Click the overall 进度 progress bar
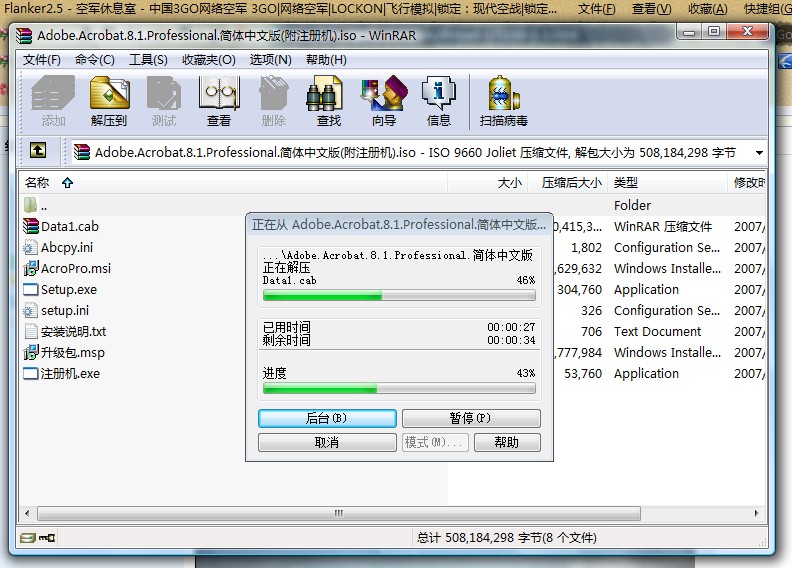 click(398, 388)
